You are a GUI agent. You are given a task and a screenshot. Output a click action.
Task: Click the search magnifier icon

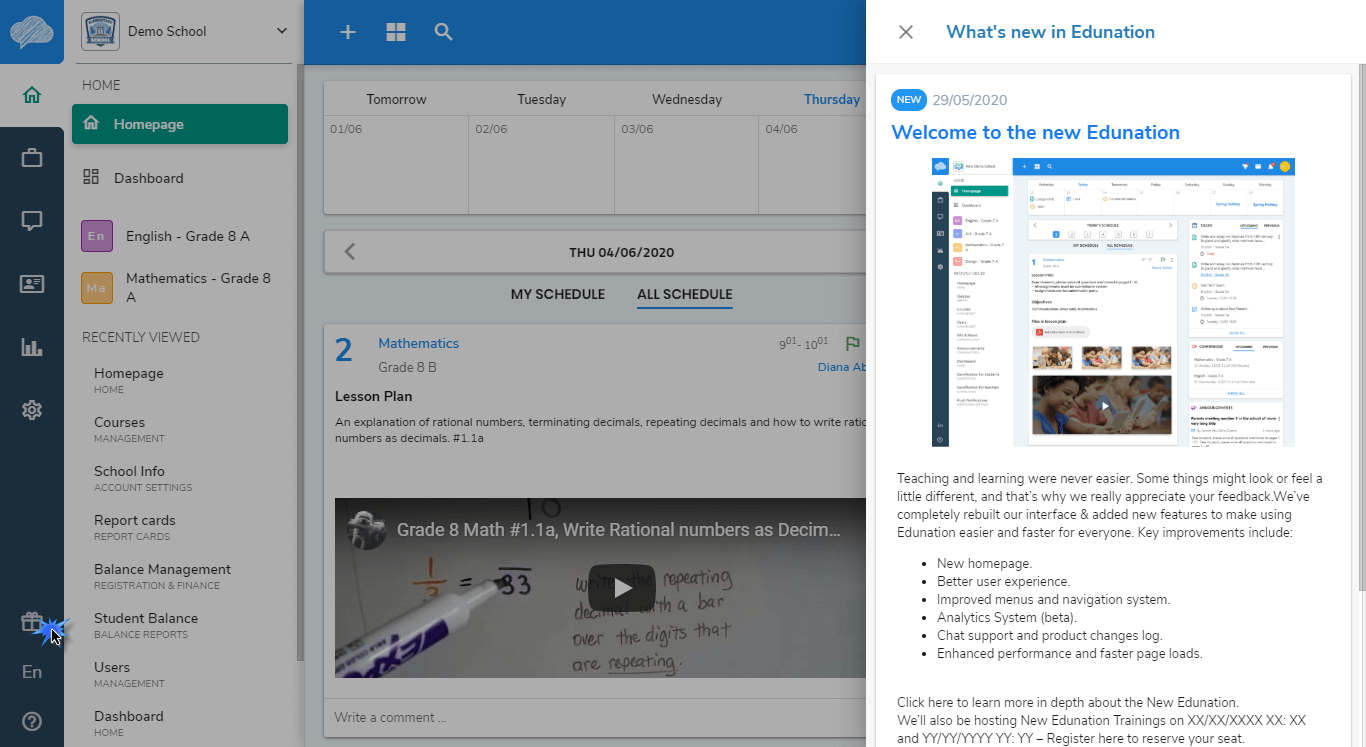click(444, 32)
